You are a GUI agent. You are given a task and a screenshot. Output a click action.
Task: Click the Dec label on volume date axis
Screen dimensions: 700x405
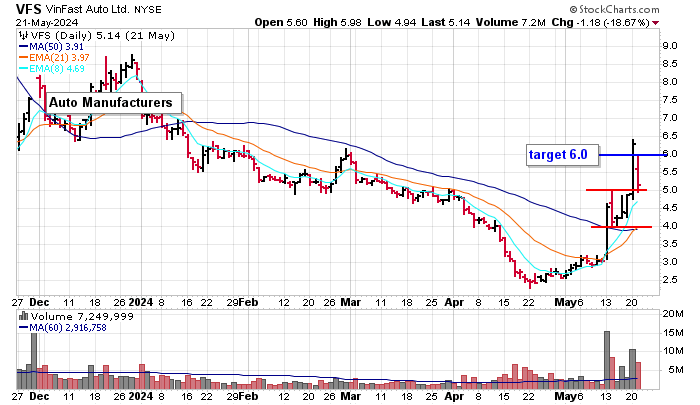tap(39, 396)
